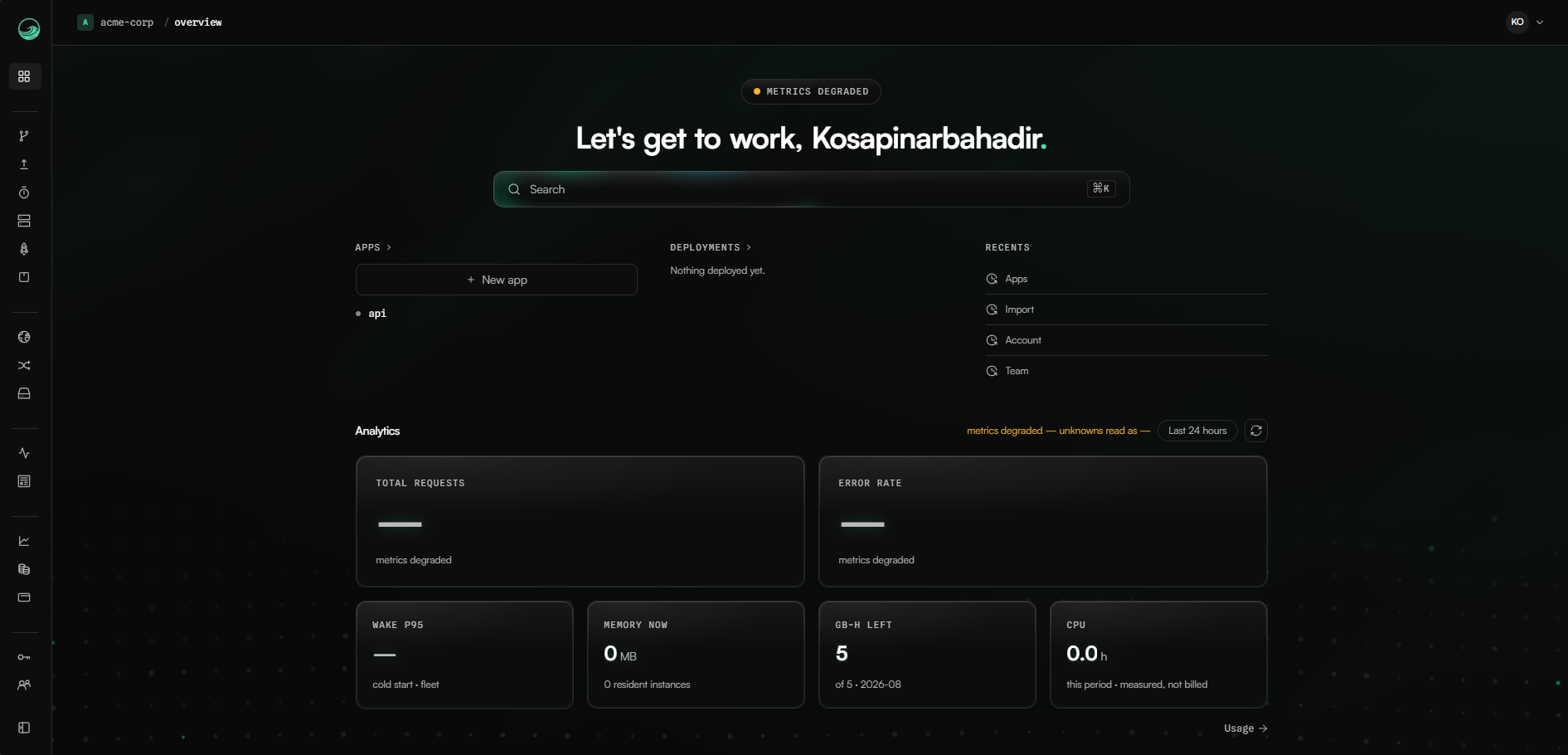This screenshot has width=1568, height=755.
Task: Expand the DEPLOYMENTS section chevron
Action: 749,247
